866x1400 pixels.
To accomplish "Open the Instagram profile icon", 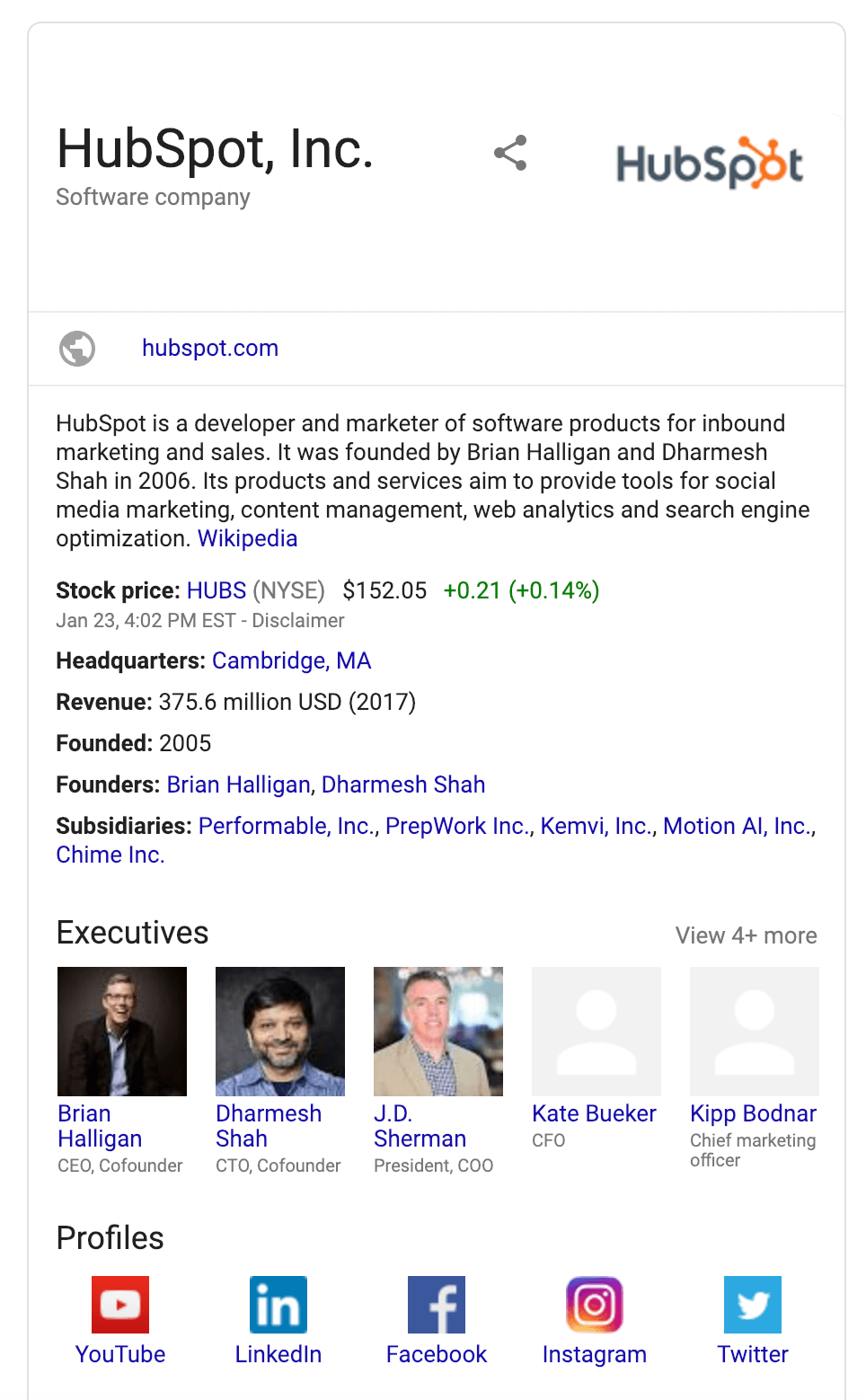I will [595, 1305].
